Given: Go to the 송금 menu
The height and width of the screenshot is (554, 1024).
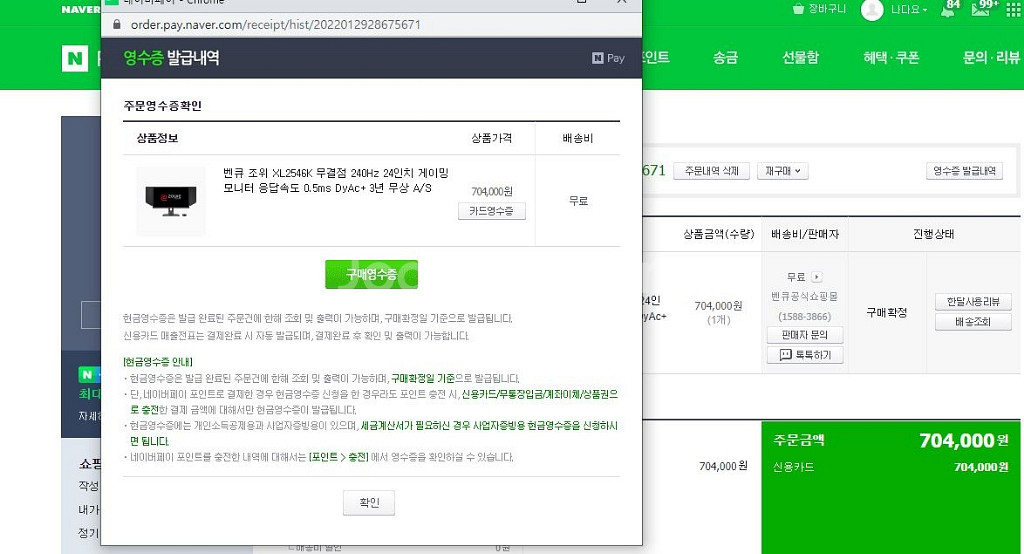Looking at the screenshot, I should (x=725, y=58).
